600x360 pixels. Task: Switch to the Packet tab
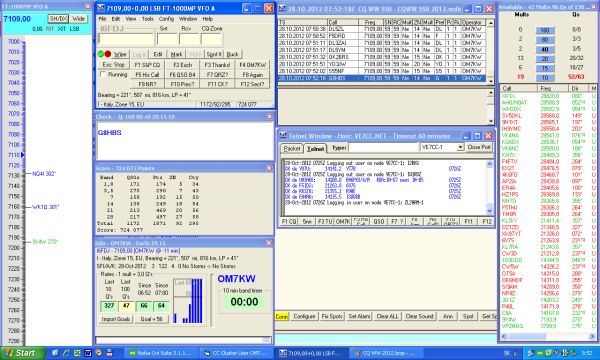pyautogui.click(x=292, y=148)
